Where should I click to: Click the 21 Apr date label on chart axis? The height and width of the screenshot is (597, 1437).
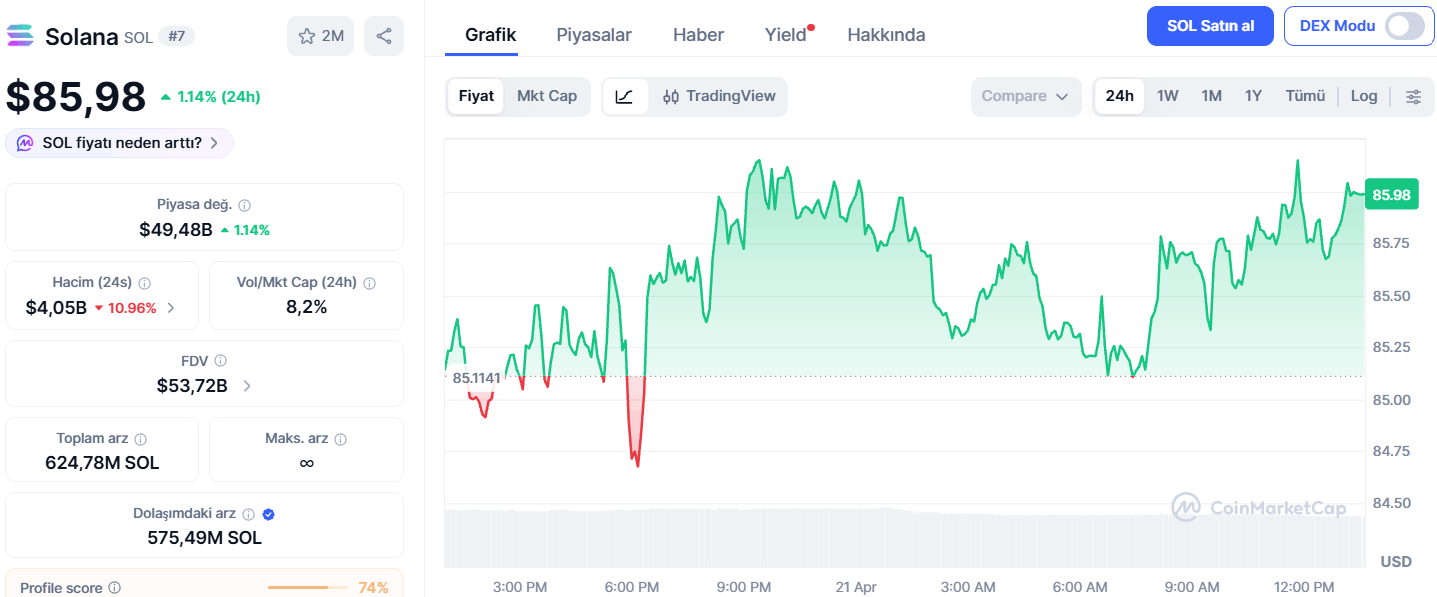856,587
